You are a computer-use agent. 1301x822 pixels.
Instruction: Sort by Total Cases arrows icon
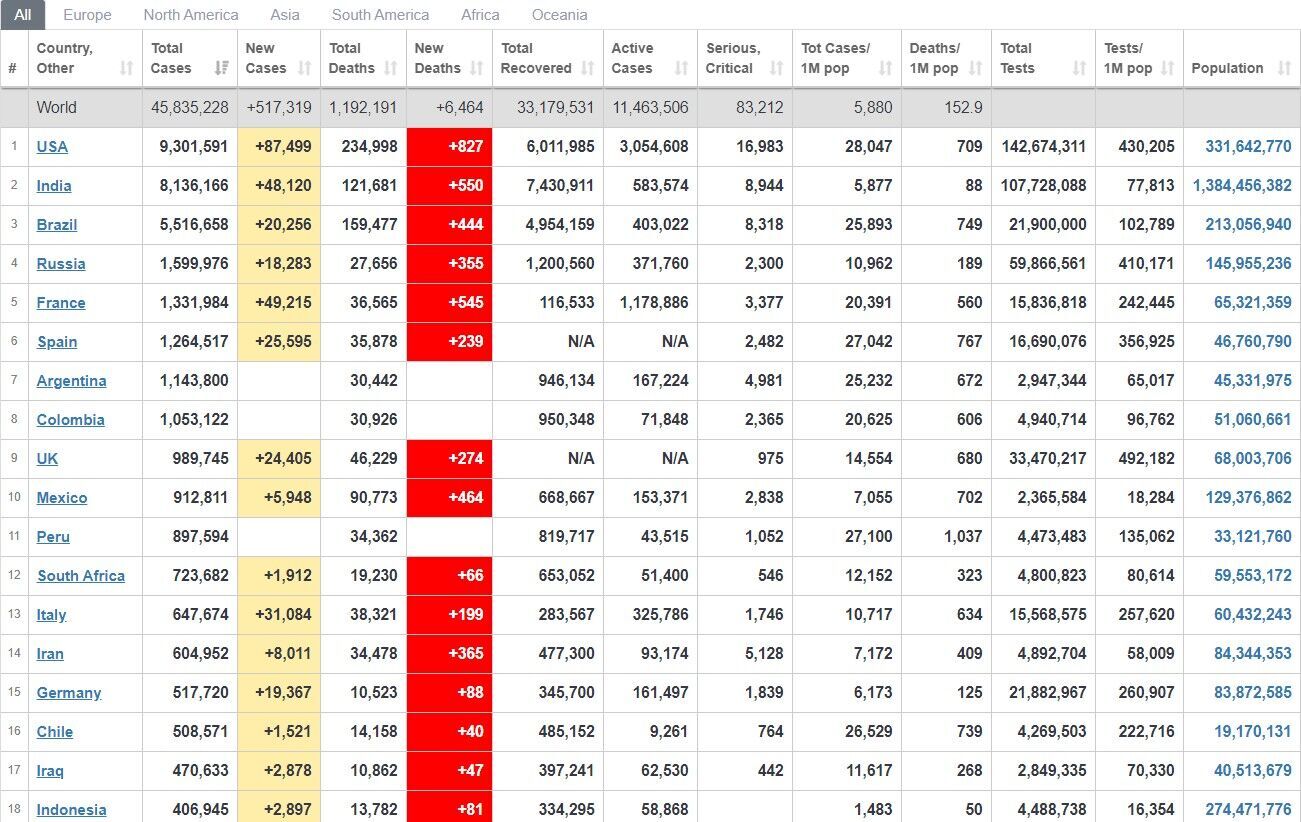221,68
